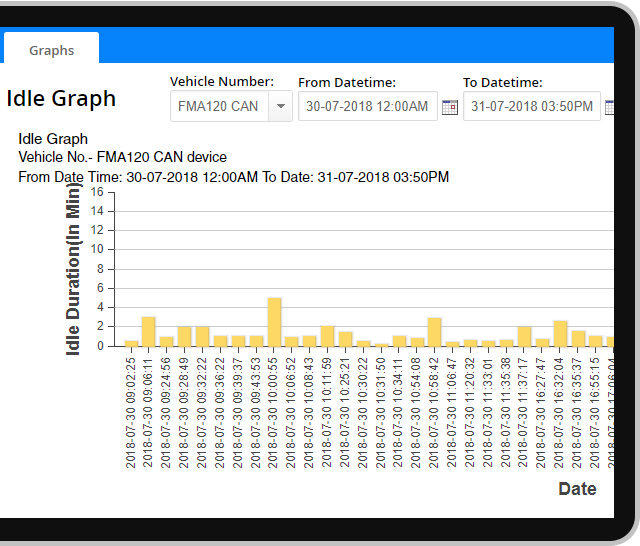This screenshot has width=640, height=546.
Task: Open the From Datetime calendar picker
Action: click(450, 107)
